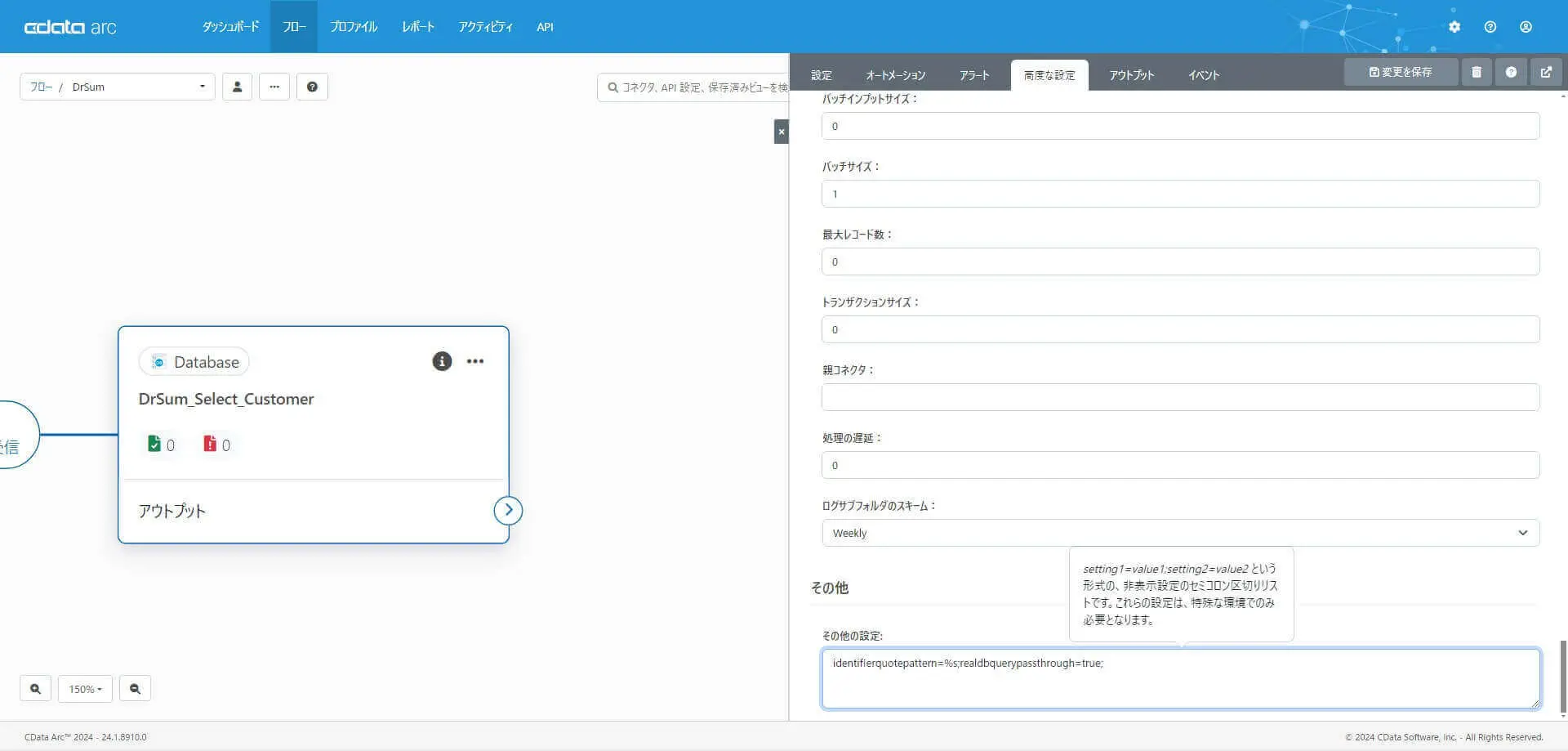Switch to the アラート tab

(974, 75)
